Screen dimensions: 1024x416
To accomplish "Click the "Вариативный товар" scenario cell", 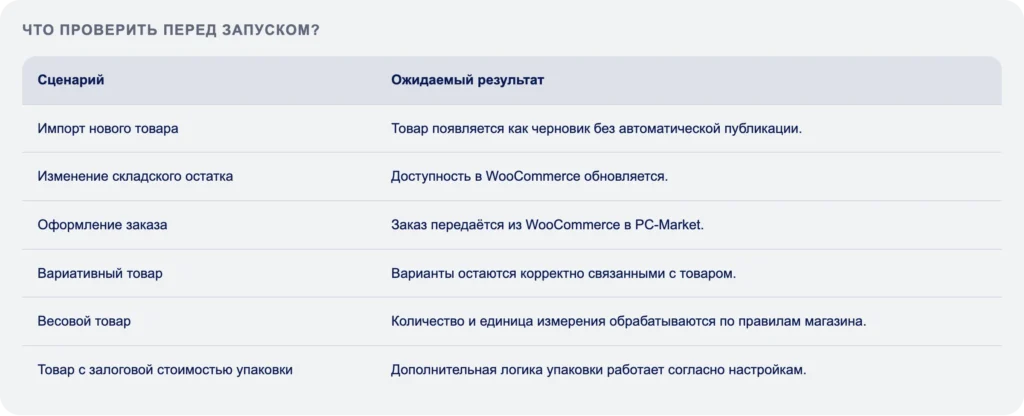I will 100,274.
